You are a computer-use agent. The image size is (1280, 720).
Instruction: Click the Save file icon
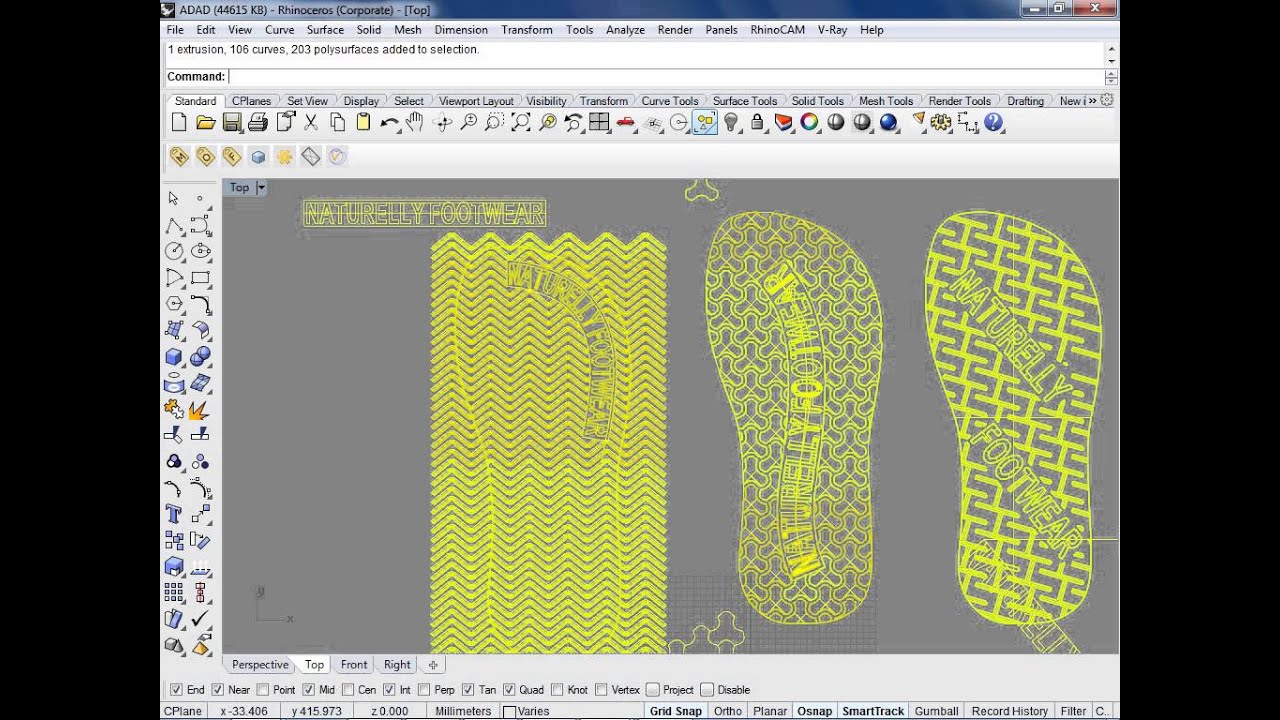[232, 122]
